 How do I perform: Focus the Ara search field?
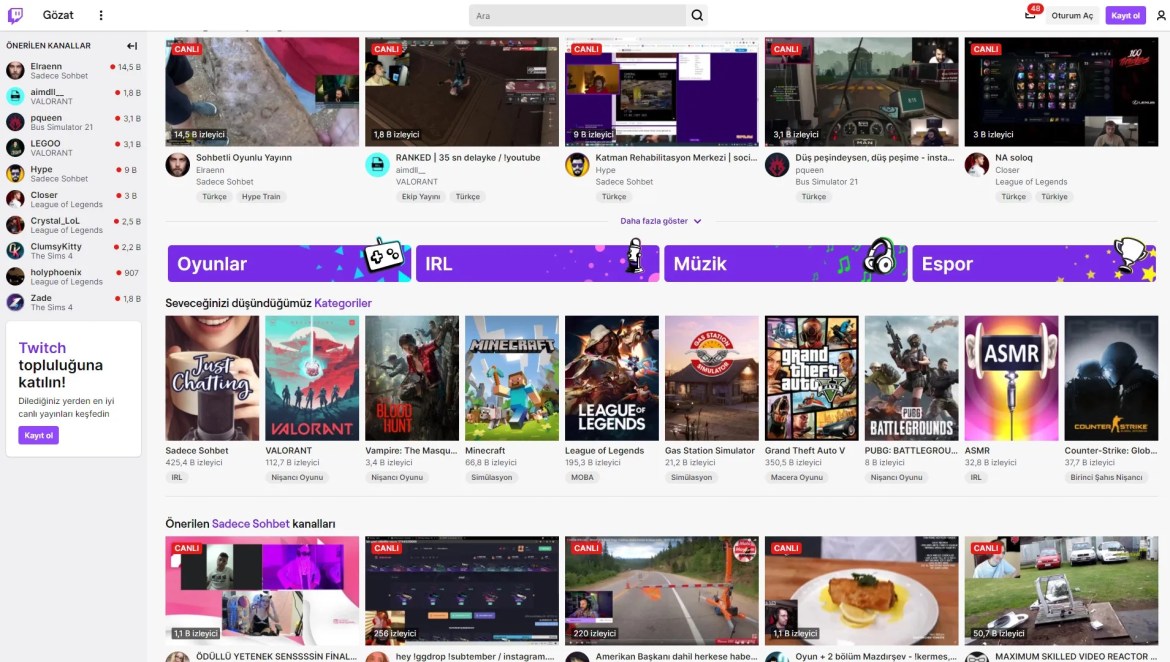click(x=578, y=16)
